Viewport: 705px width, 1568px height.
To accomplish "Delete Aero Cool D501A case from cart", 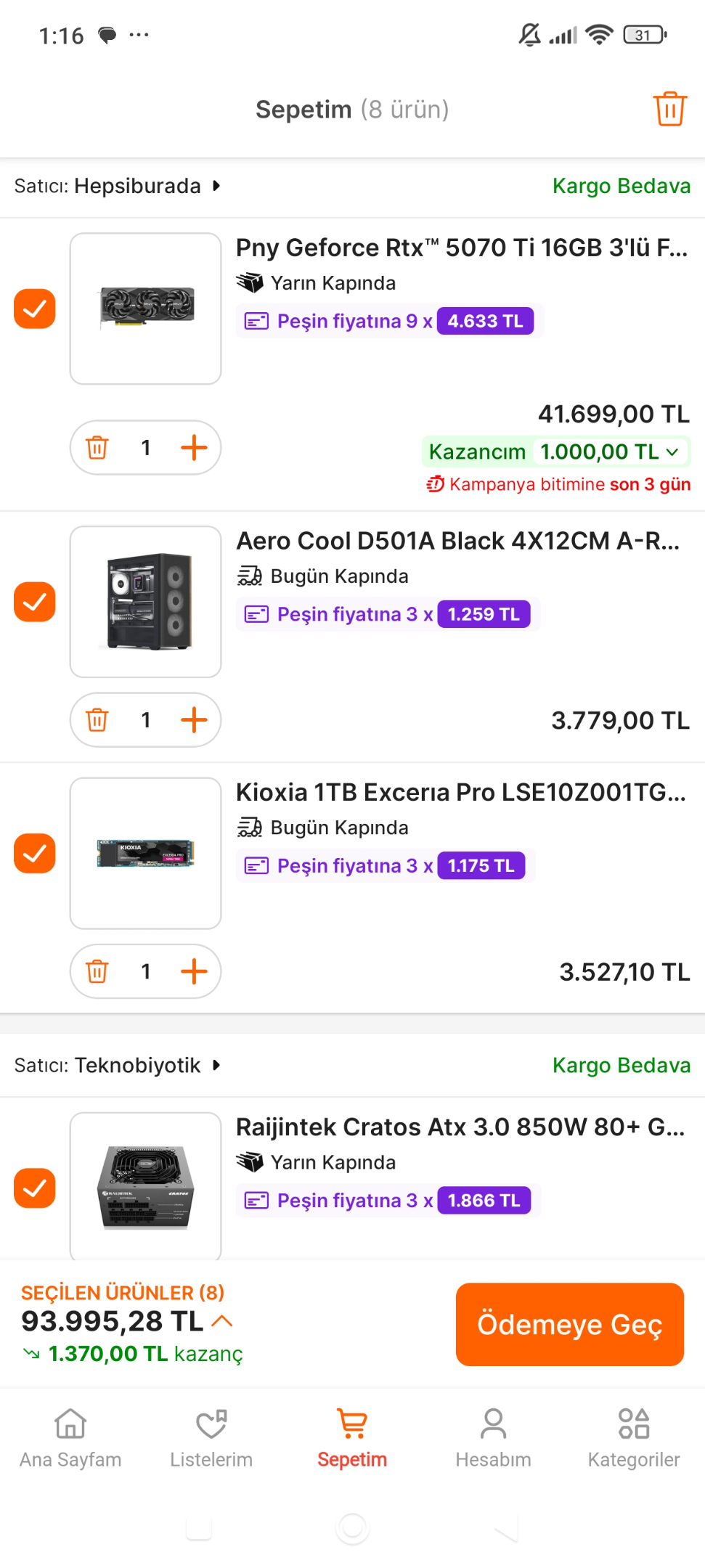I will 97,720.
